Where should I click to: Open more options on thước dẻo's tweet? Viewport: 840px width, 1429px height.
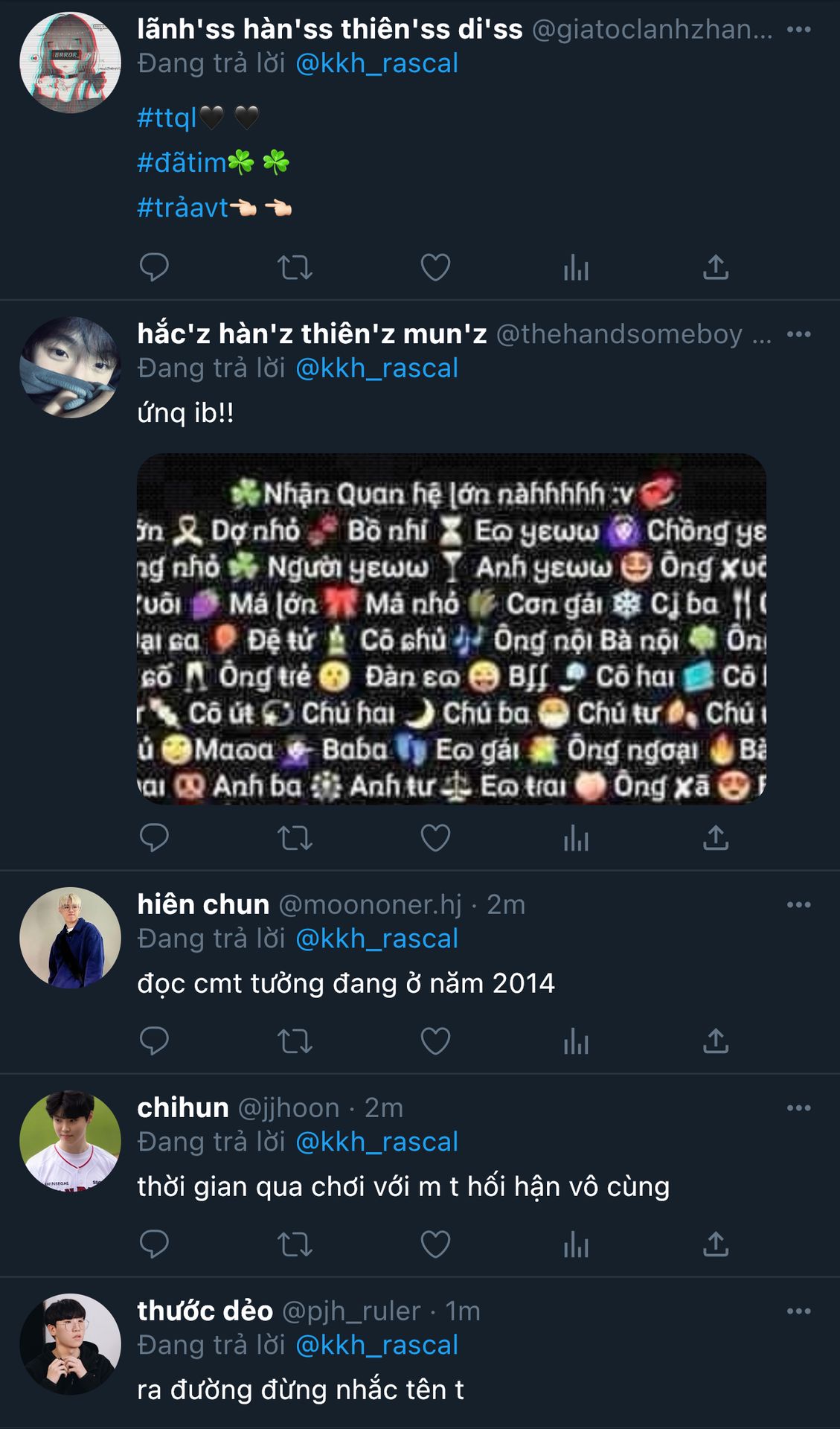(x=798, y=1311)
